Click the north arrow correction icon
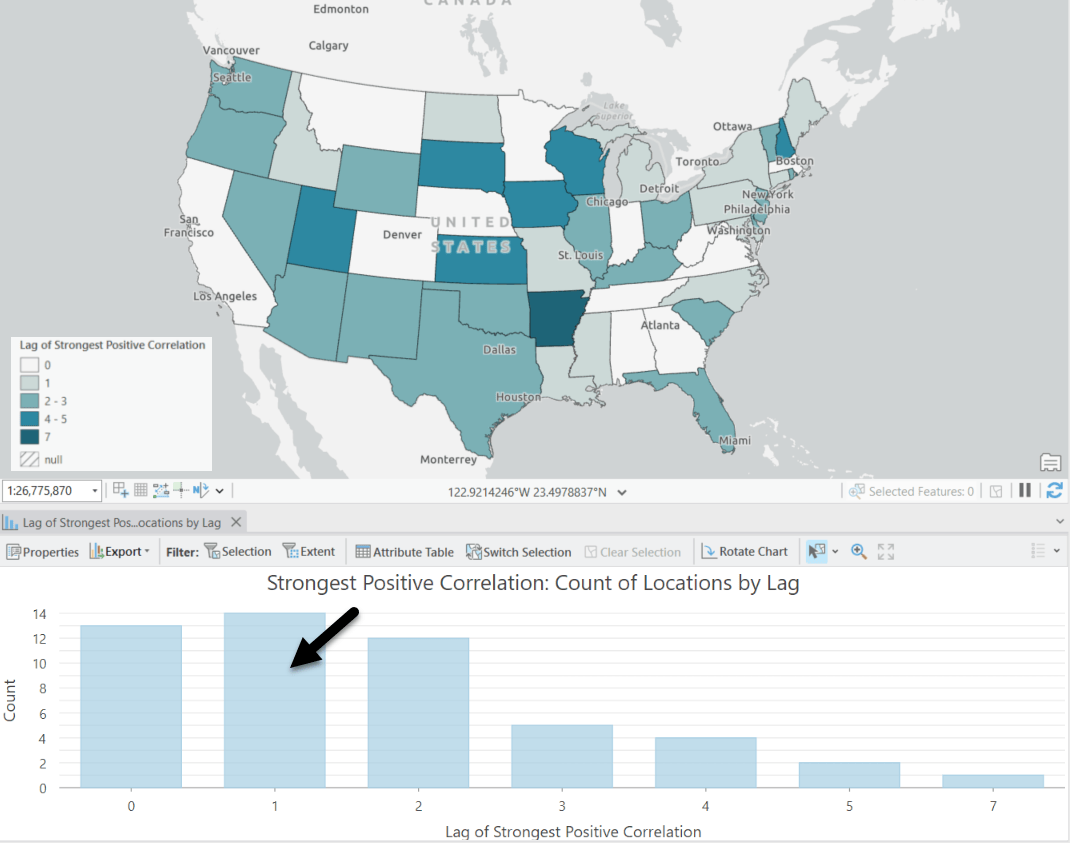This screenshot has width=1070, height=843. pyautogui.click(x=201, y=489)
